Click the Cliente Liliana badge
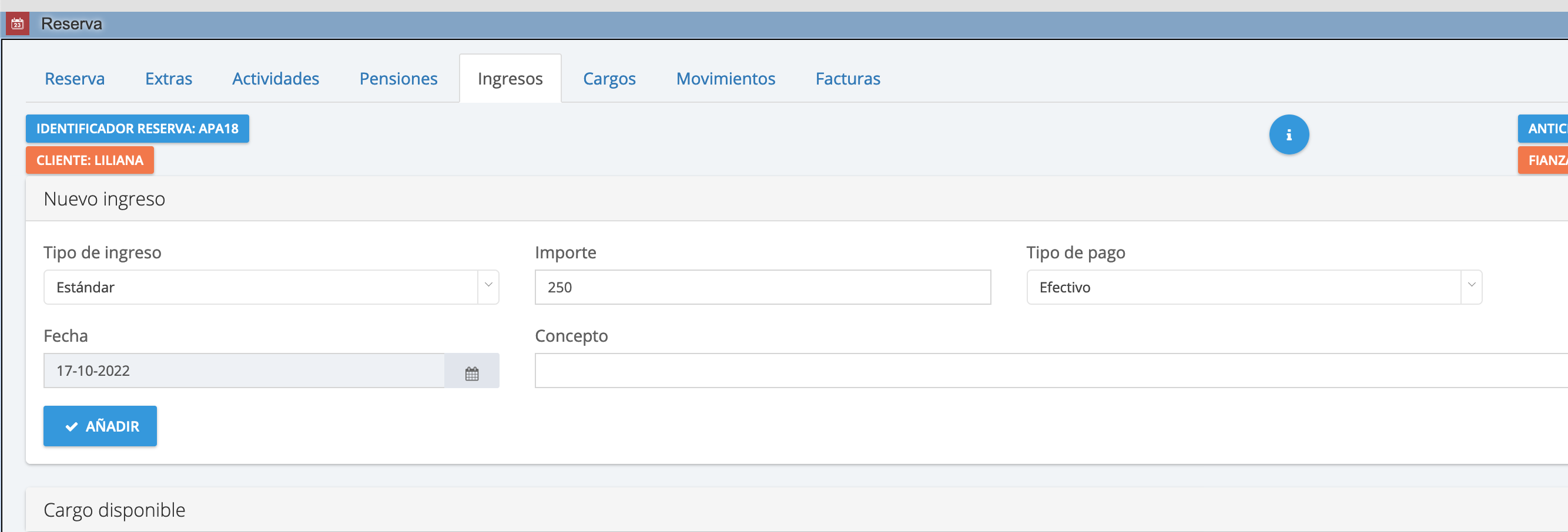 point(89,160)
